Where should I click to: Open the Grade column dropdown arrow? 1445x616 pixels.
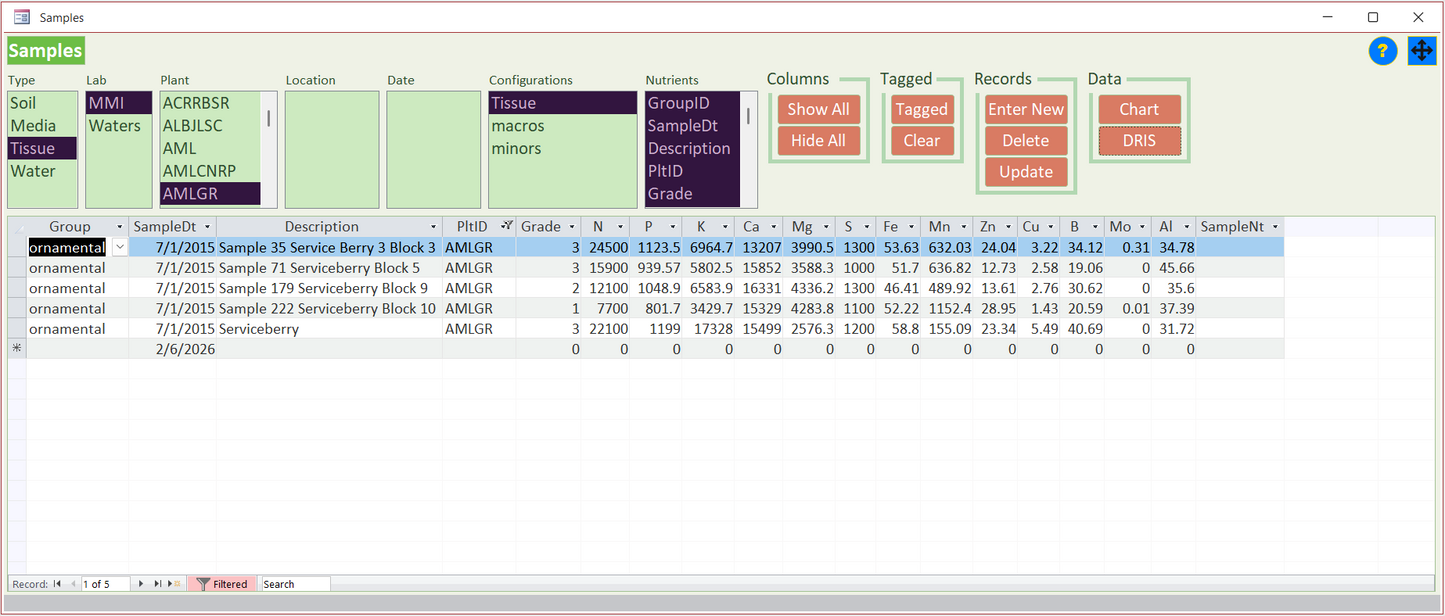571,227
